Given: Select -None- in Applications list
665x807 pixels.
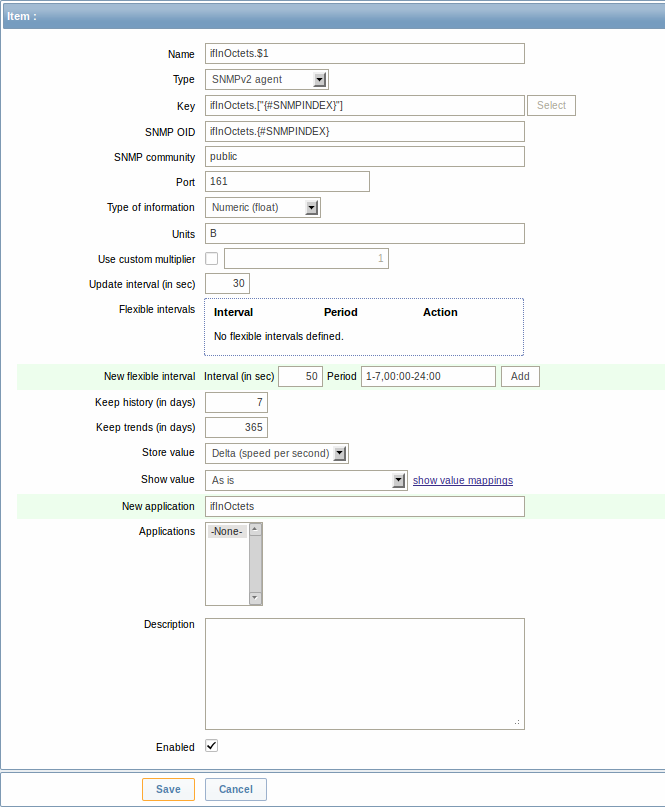Looking at the screenshot, I should tap(227, 531).
